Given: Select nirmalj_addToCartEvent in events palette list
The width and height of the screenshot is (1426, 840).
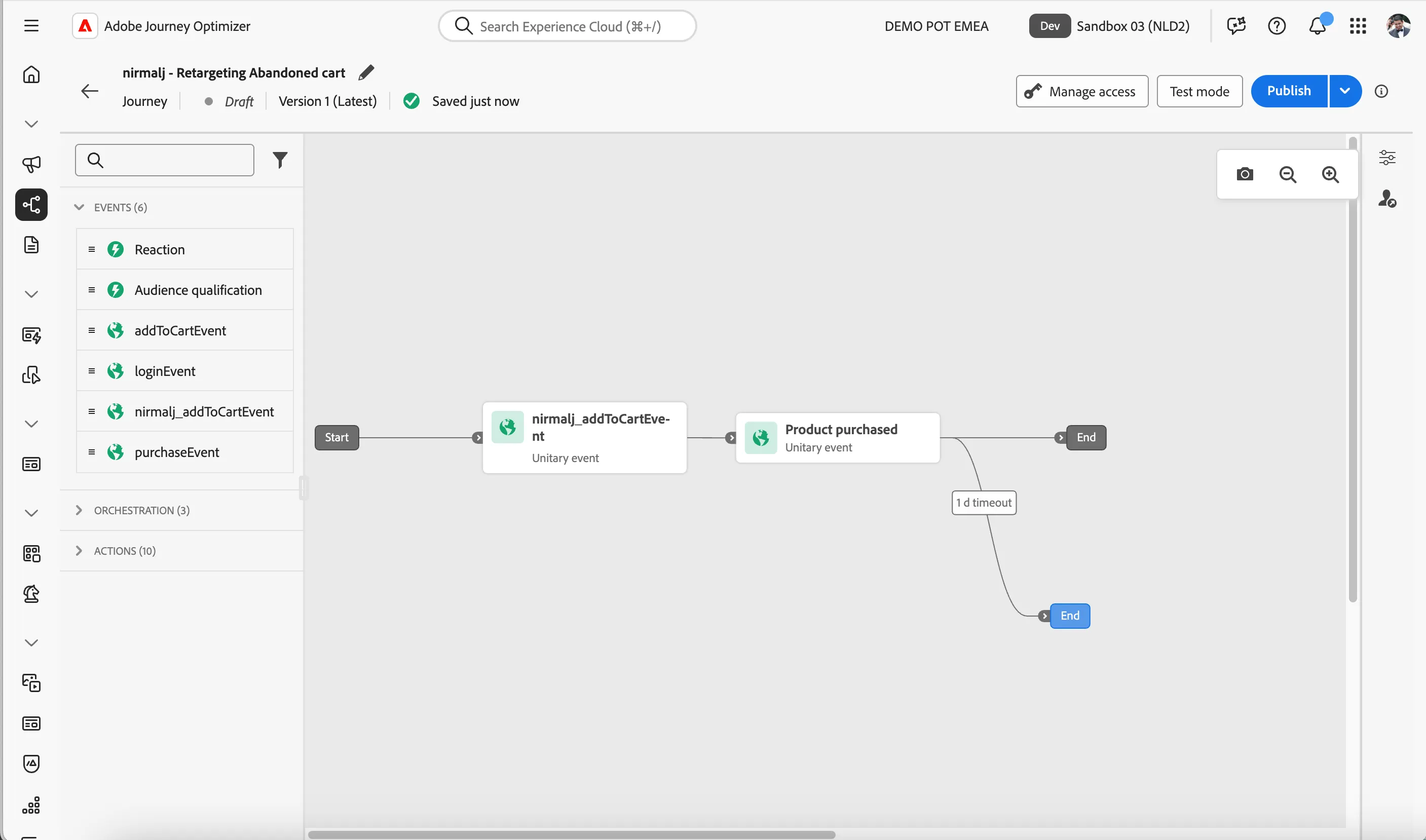Looking at the screenshot, I should pyautogui.click(x=184, y=411).
